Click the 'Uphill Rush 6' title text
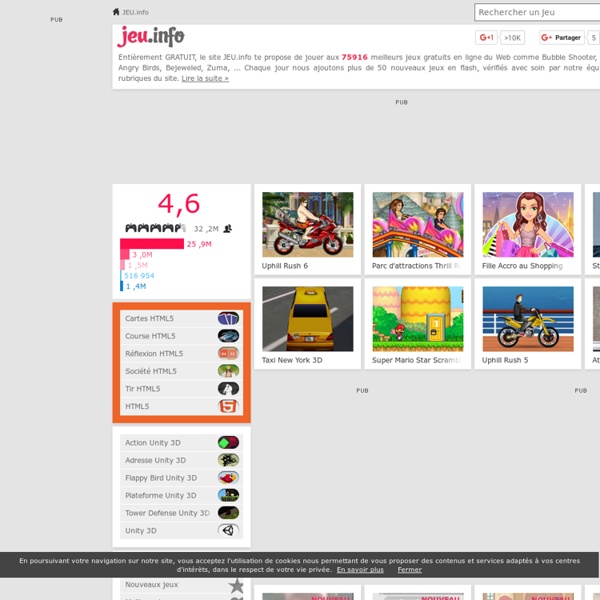 [x=285, y=266]
